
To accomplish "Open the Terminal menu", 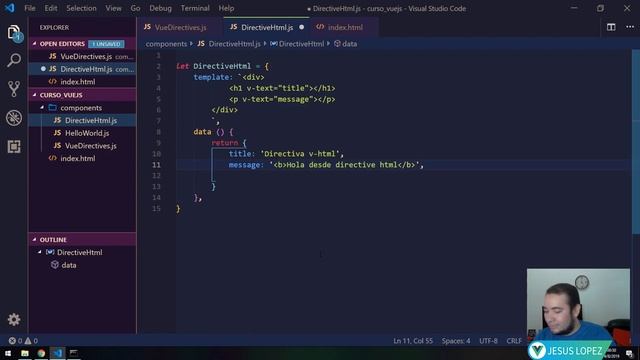I will 195,8.
